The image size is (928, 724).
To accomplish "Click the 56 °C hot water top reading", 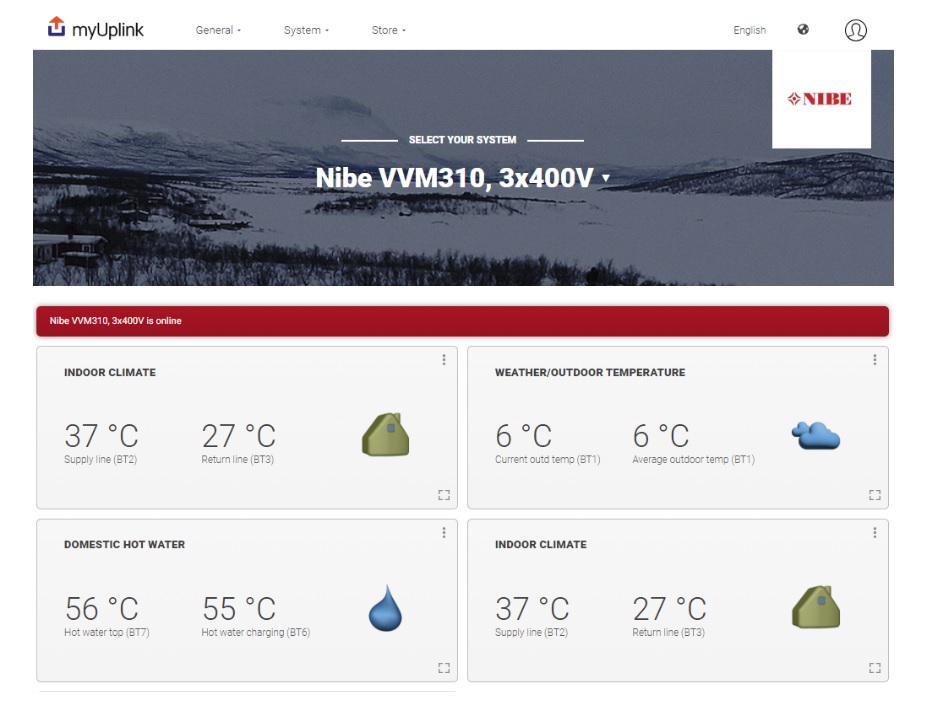I will (102, 608).
